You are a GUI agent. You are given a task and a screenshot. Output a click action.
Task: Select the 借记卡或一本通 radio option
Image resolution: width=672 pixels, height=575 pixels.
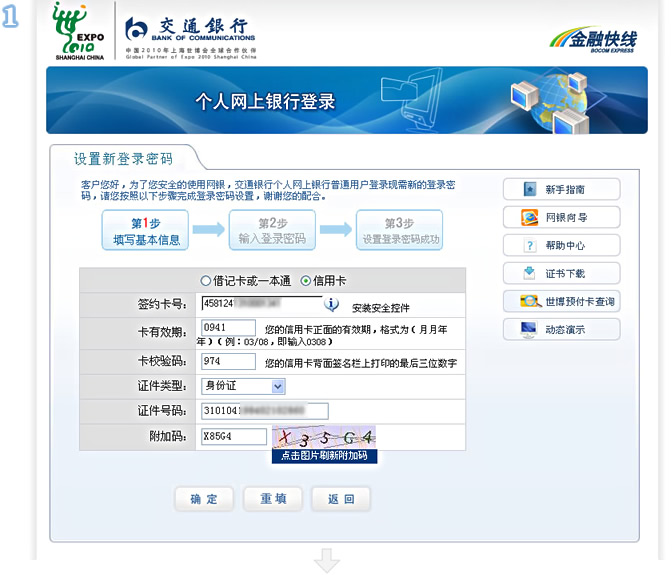(x=206, y=281)
